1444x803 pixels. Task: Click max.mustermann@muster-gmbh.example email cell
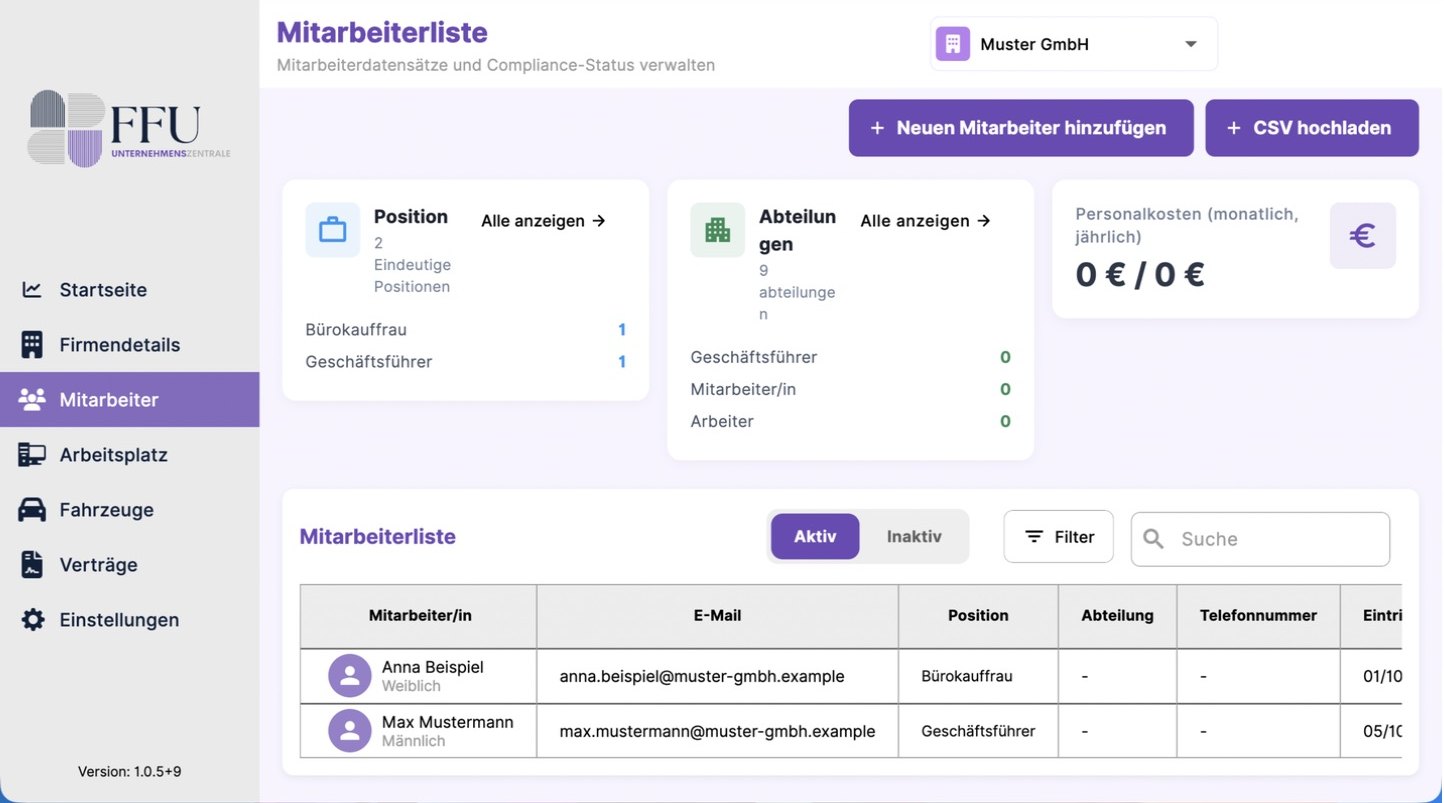pos(718,731)
